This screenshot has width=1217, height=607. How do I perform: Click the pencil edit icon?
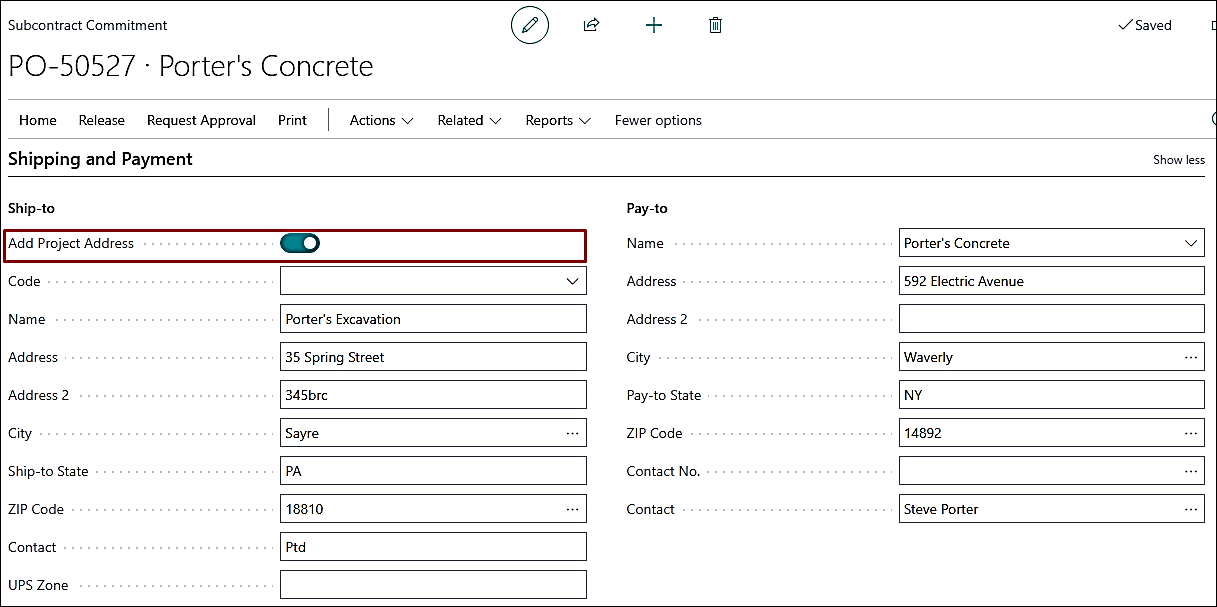tap(530, 25)
